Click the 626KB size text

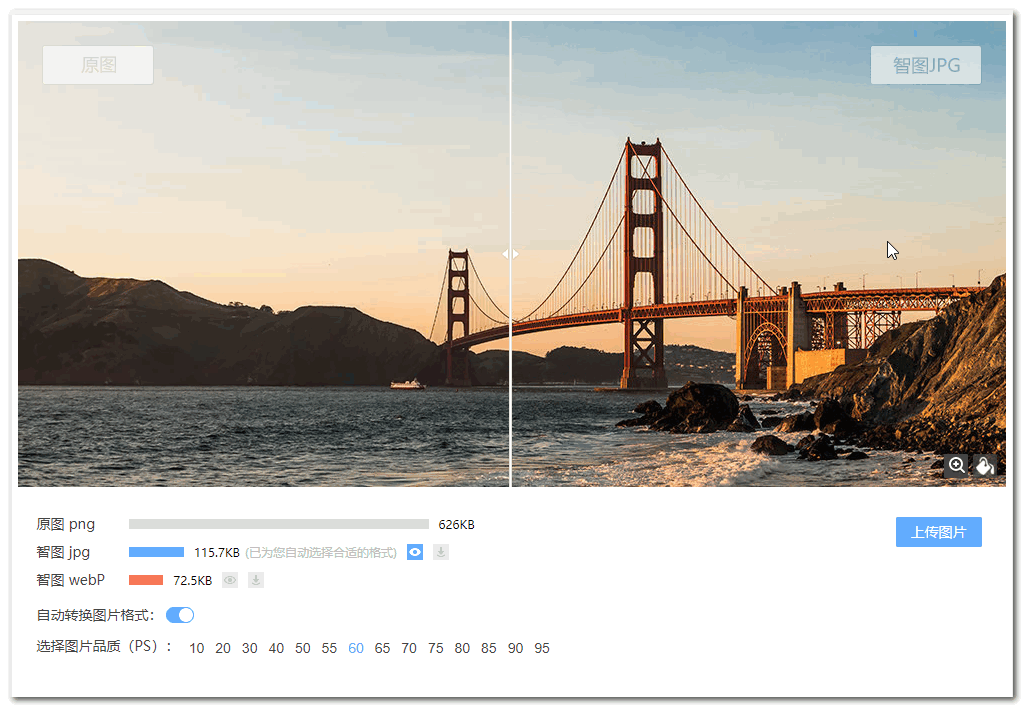456,525
